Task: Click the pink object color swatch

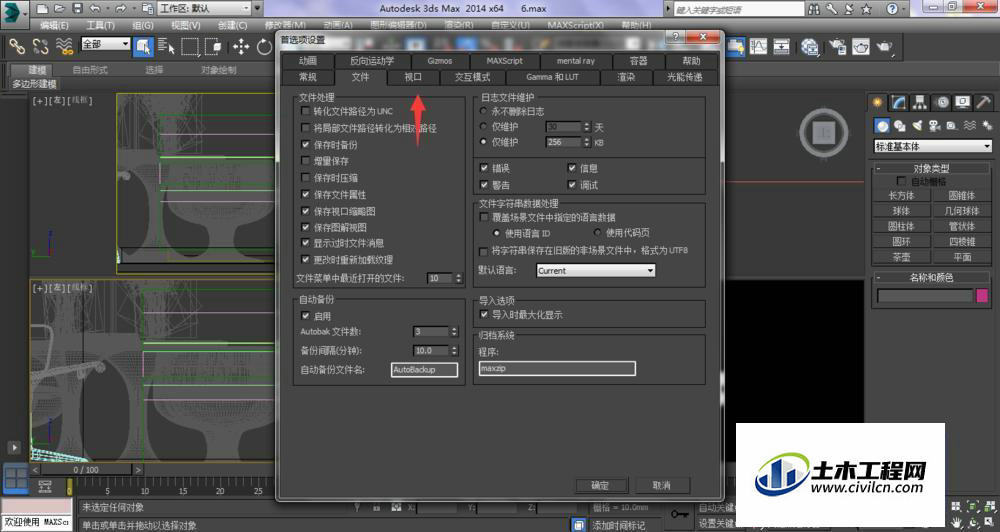Action: (x=982, y=296)
